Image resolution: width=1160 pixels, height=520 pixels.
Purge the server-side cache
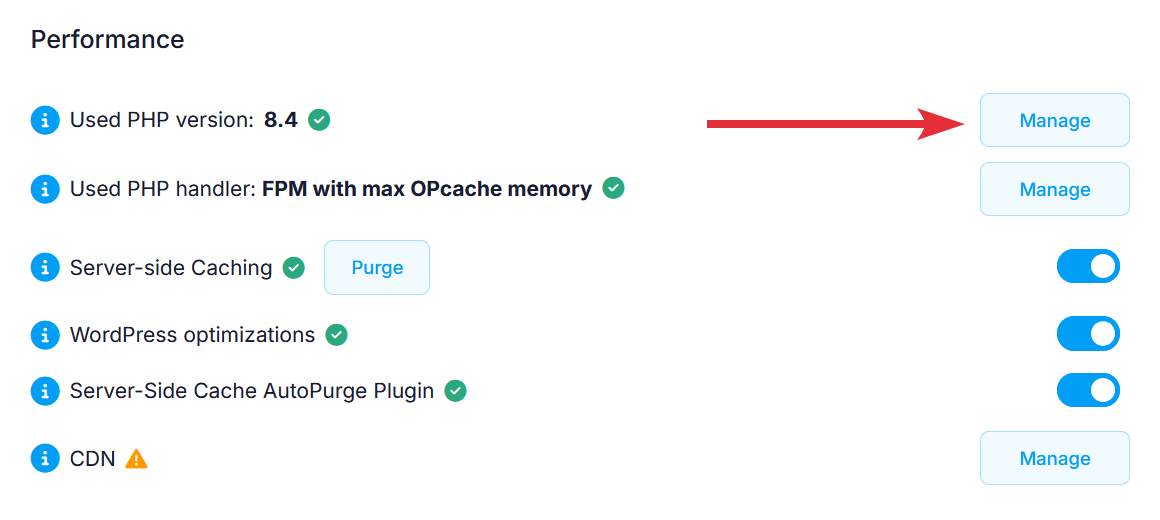(377, 268)
